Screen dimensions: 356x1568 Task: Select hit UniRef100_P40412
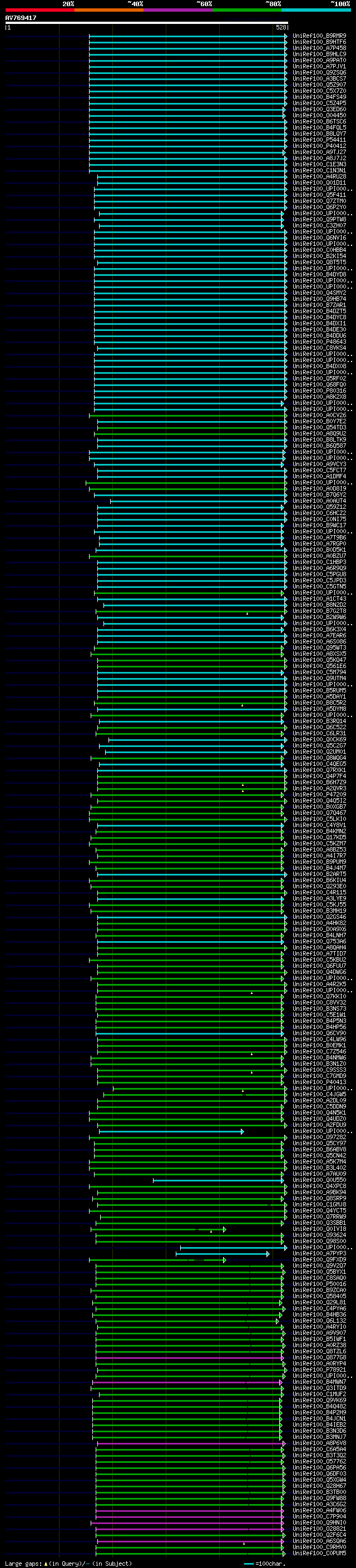point(319,146)
